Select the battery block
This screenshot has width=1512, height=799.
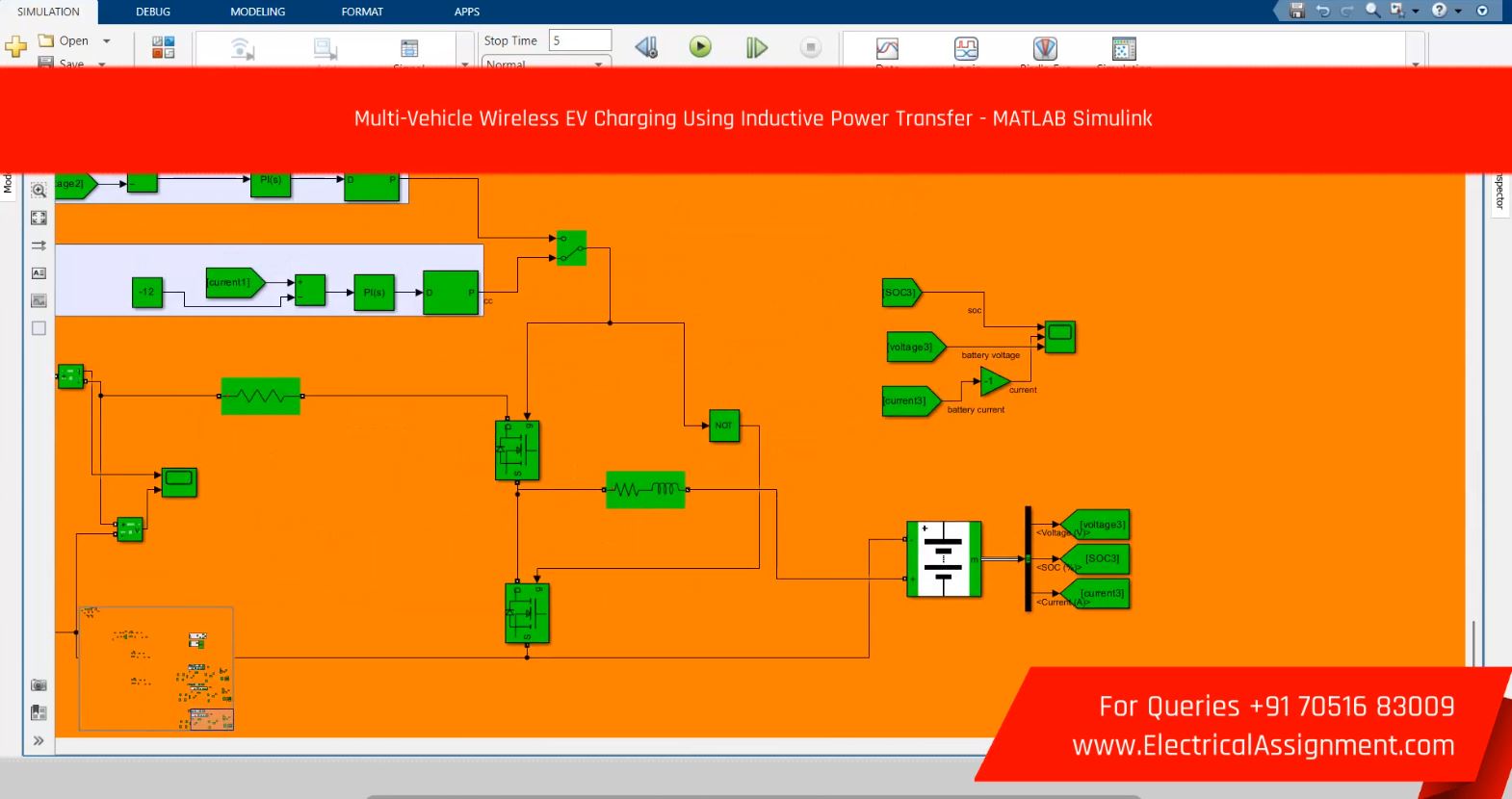(944, 558)
